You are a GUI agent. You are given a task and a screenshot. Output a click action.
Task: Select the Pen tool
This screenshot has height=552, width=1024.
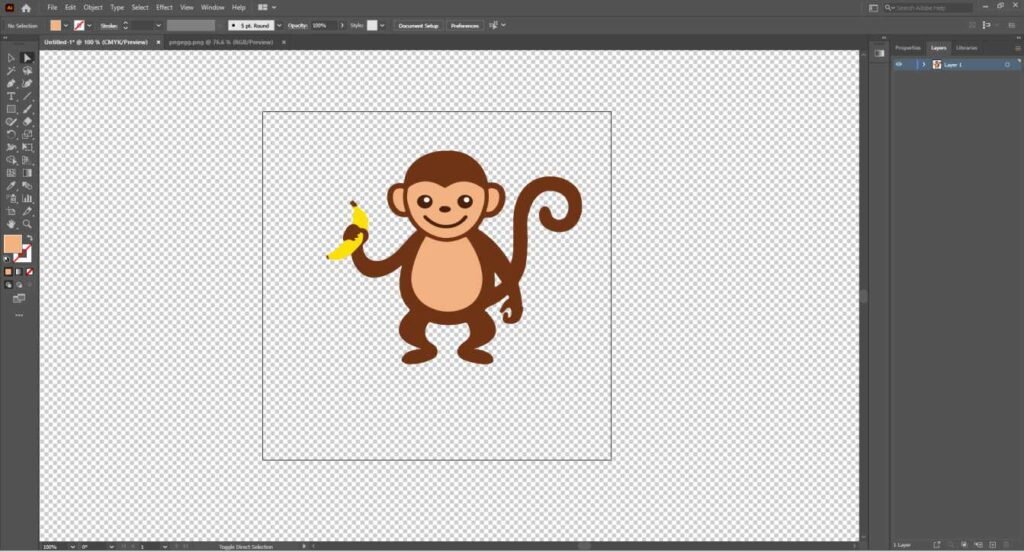coord(11,84)
